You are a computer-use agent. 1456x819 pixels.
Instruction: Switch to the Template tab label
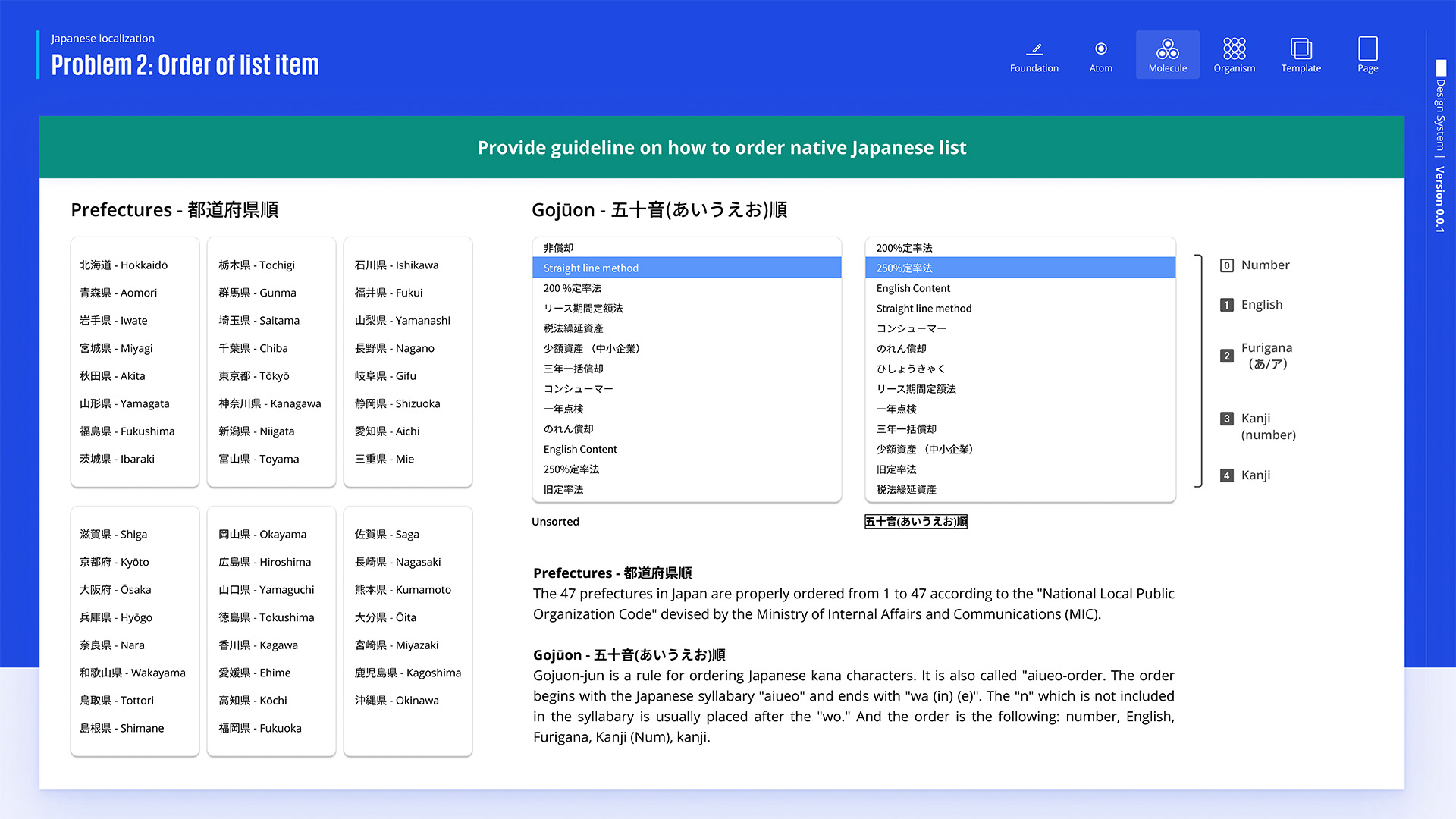click(x=1301, y=68)
